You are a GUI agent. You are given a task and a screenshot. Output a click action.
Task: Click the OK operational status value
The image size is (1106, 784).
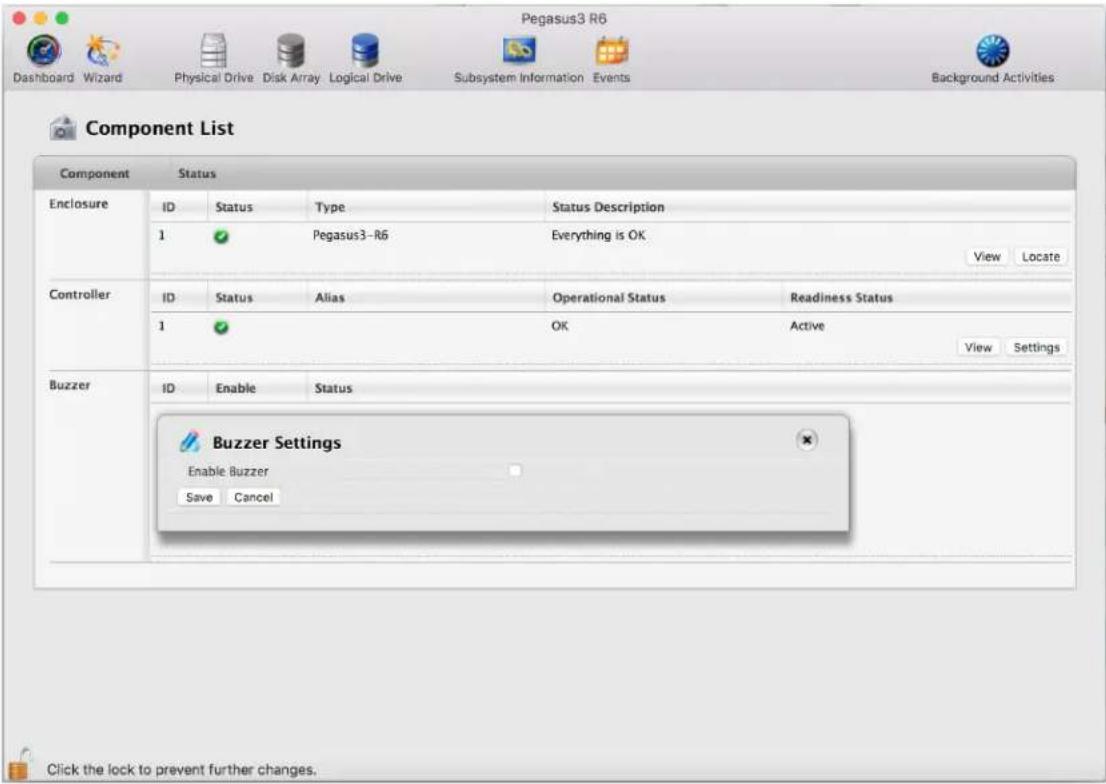(560, 326)
